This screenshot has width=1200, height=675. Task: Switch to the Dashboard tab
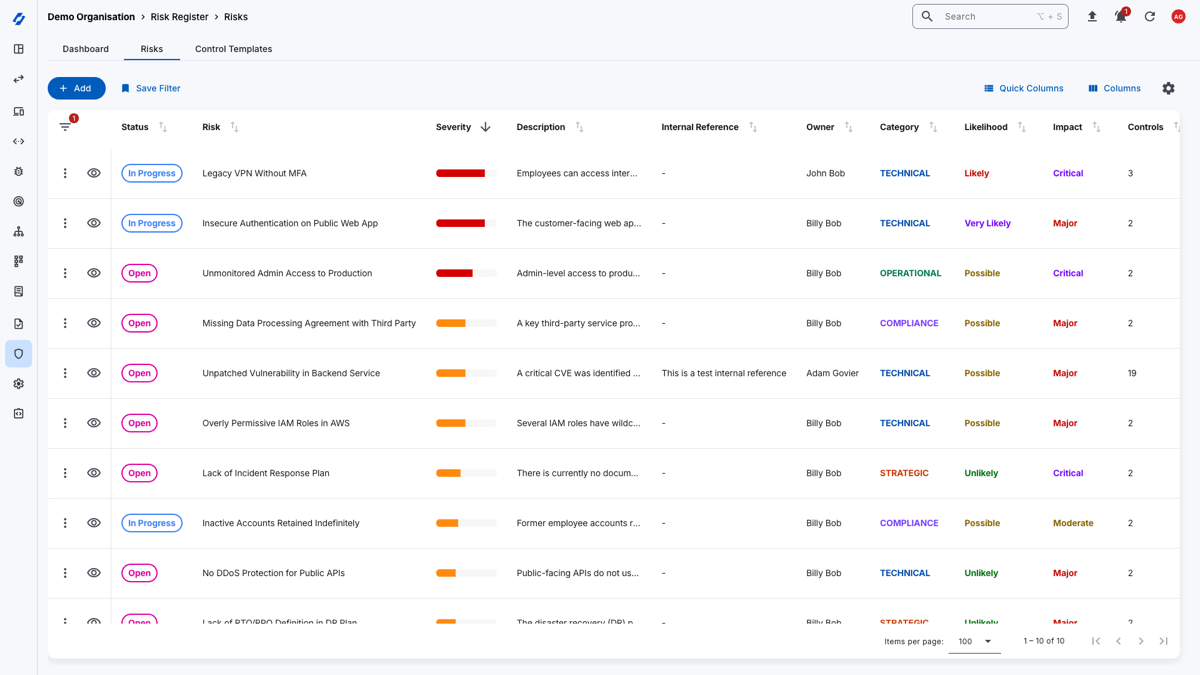coord(85,49)
